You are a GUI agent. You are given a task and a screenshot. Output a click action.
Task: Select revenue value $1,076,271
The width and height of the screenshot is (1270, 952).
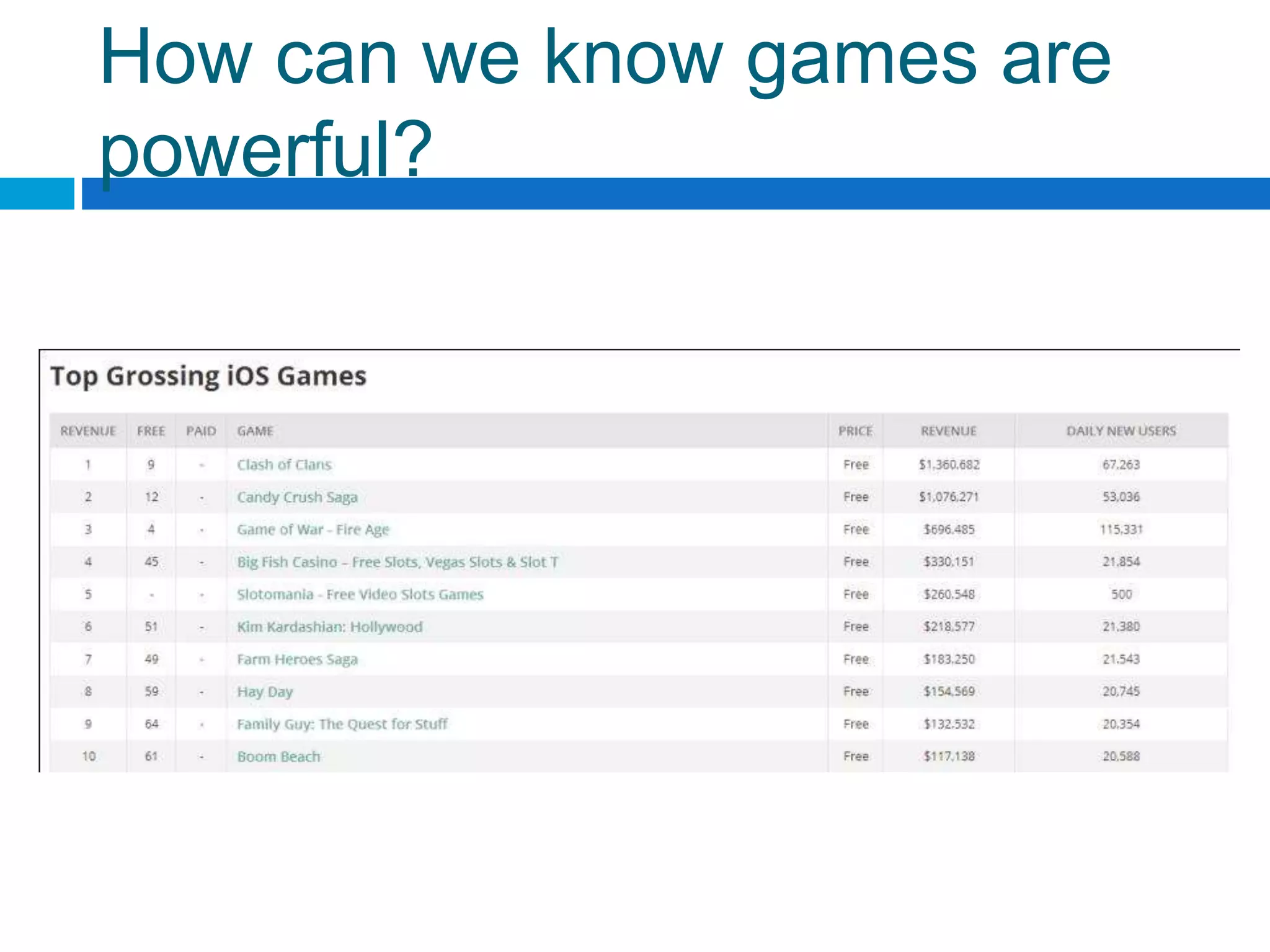coord(949,497)
